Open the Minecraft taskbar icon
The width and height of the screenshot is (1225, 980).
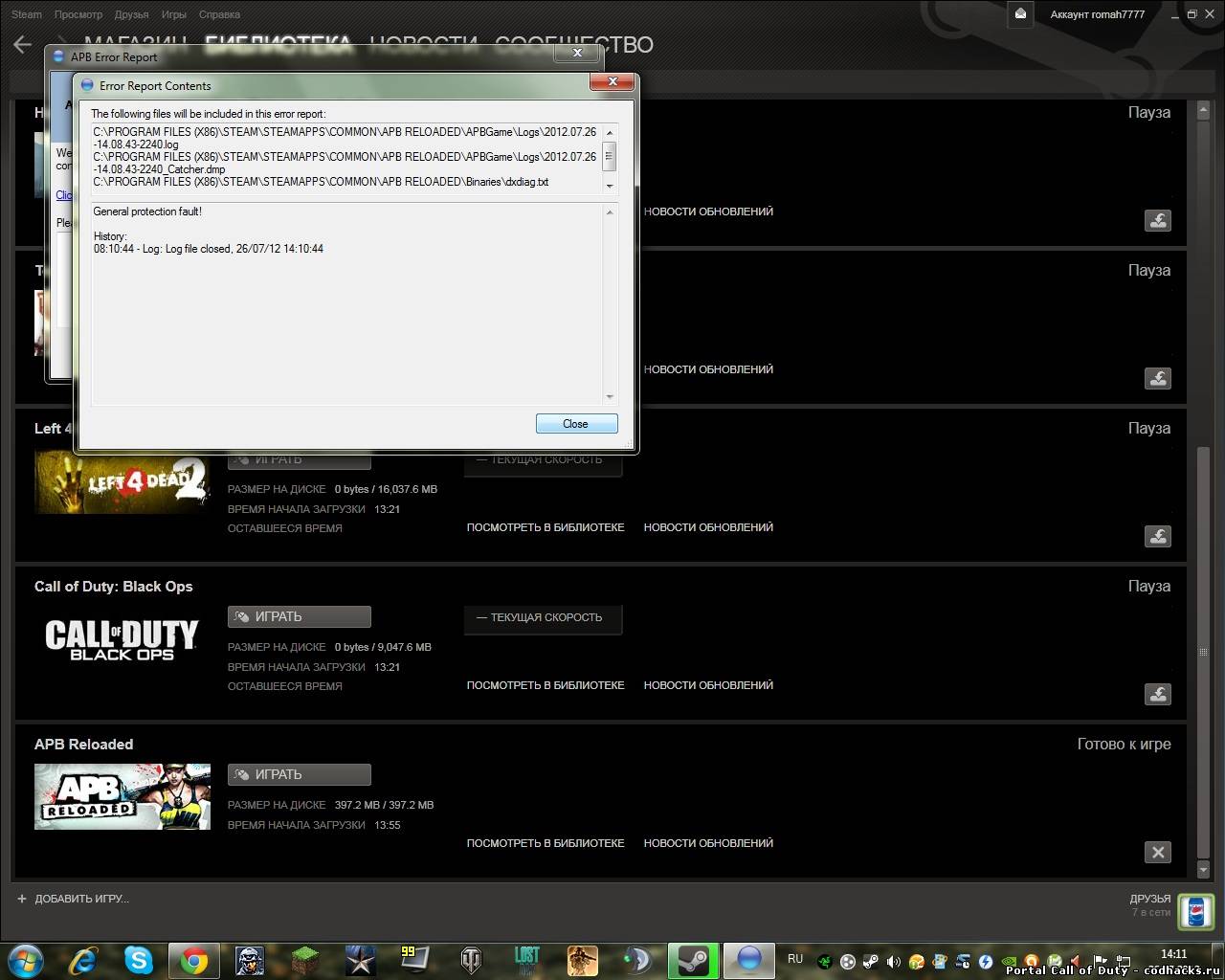305,960
